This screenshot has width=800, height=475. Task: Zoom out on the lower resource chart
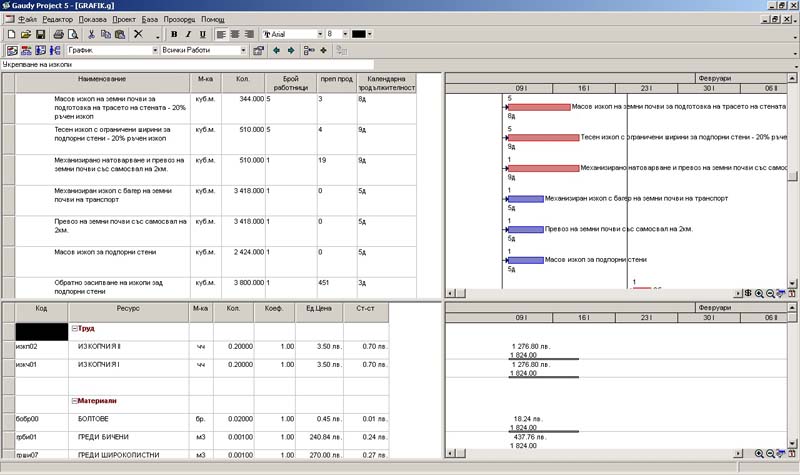pos(770,454)
